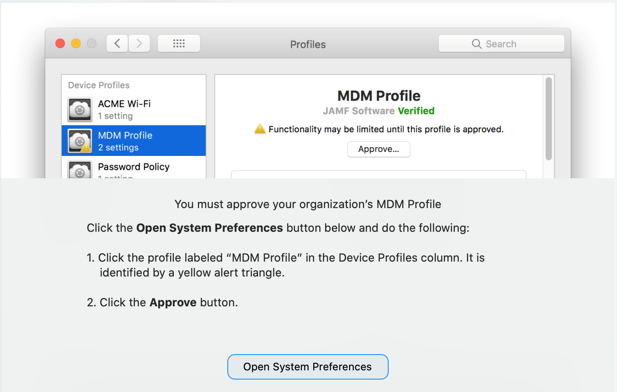Screen dimensions: 617x392
Task: Click the search magnifier icon
Action: point(477,44)
